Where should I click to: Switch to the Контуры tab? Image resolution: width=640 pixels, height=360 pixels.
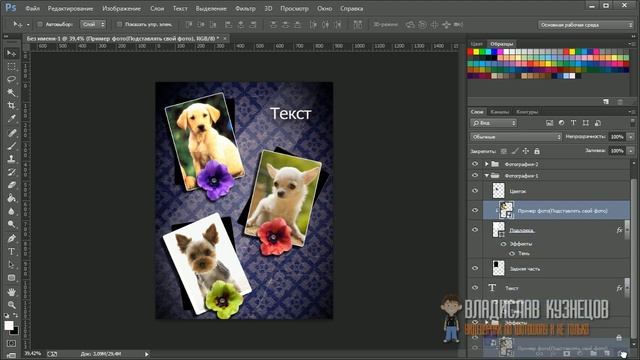click(x=527, y=112)
